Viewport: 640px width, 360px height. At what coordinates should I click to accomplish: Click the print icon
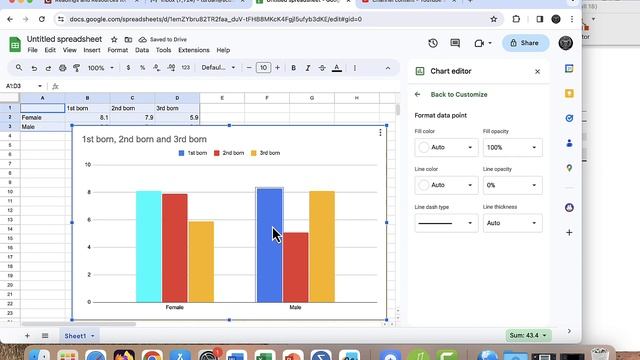pyautogui.click(x=62, y=68)
